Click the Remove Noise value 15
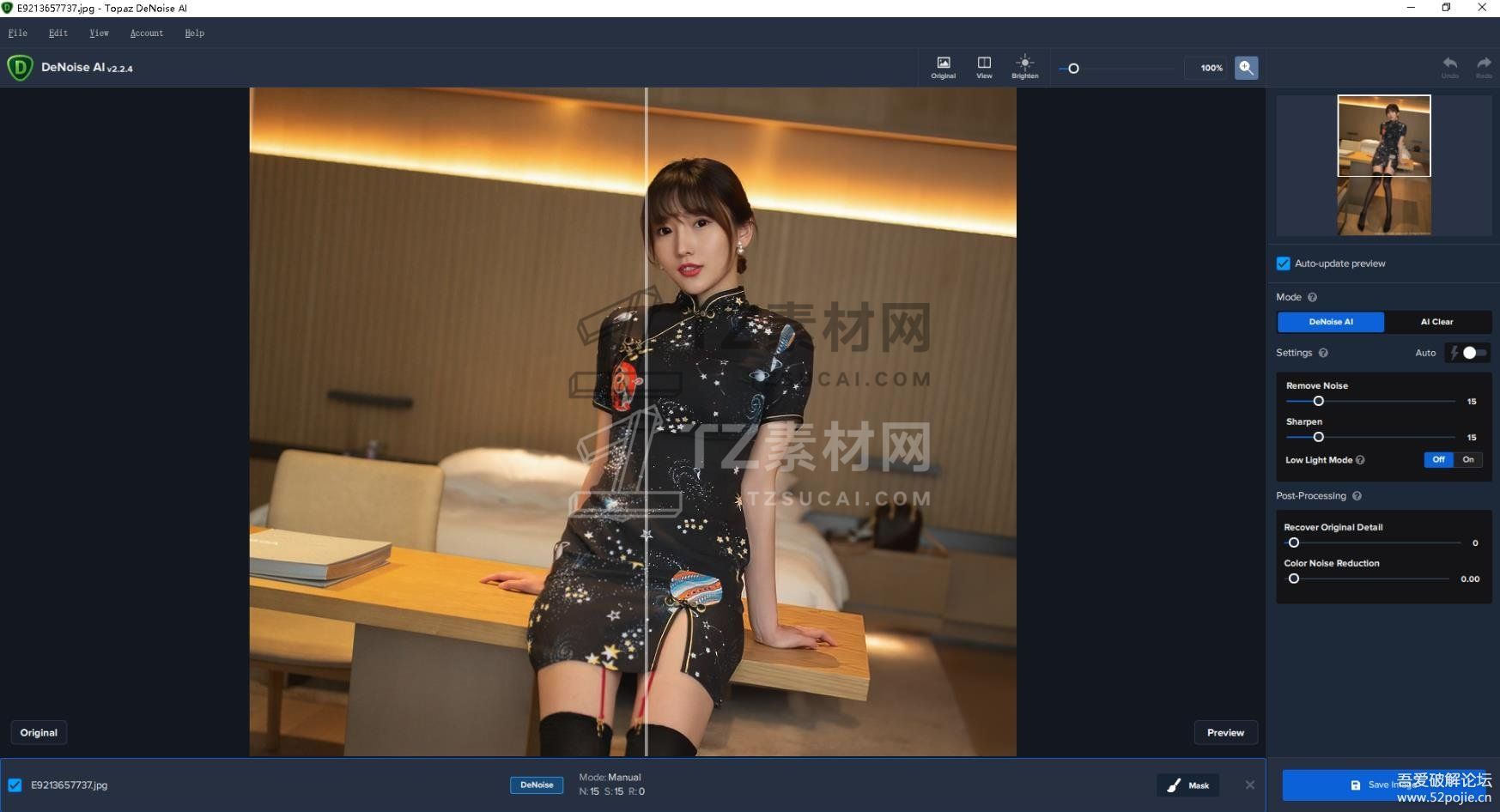The height and width of the screenshot is (812, 1500). pyautogui.click(x=1472, y=402)
